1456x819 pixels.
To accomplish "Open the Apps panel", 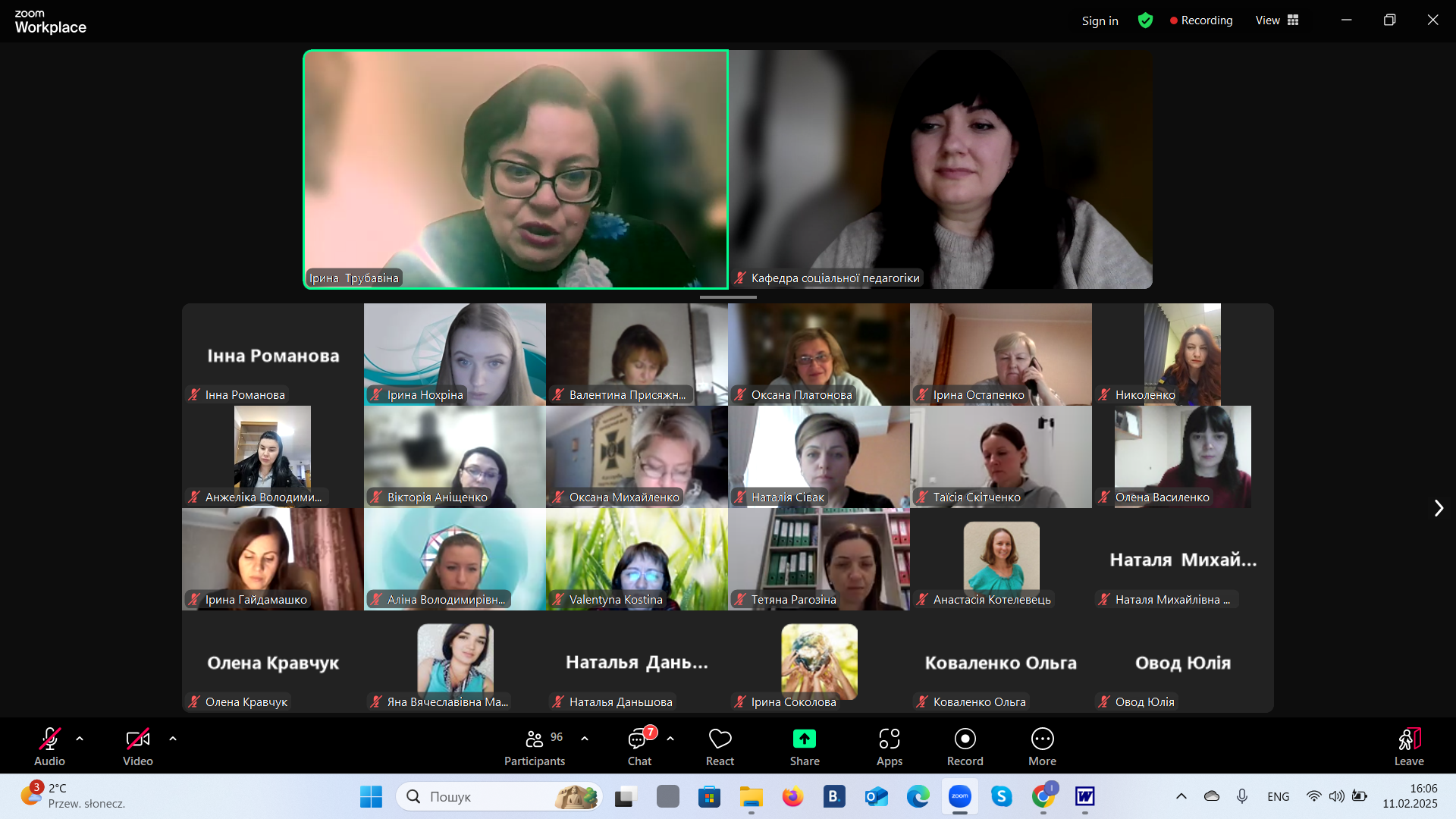I will 890,746.
